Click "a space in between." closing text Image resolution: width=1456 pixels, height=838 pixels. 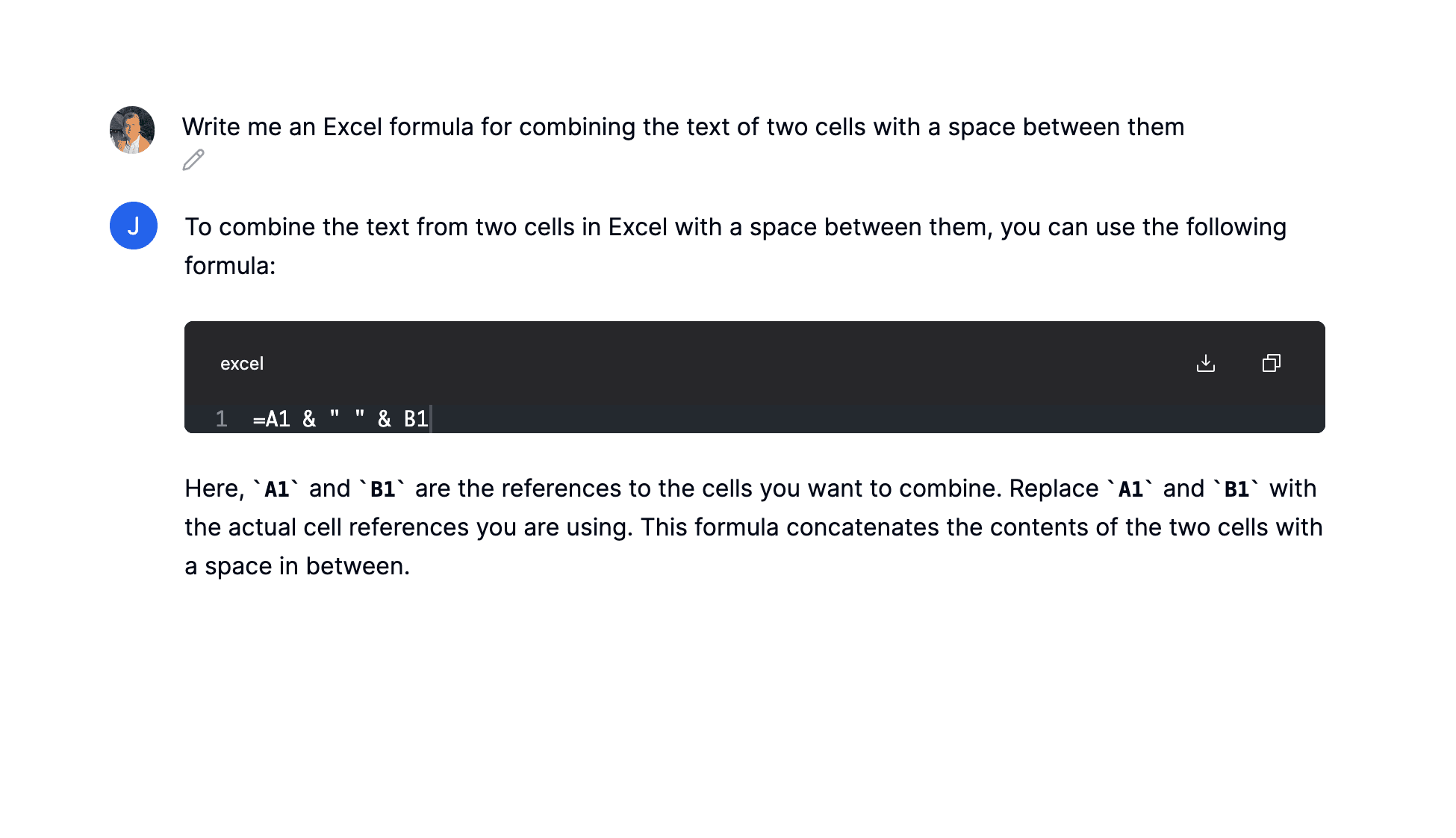pyautogui.click(x=297, y=566)
